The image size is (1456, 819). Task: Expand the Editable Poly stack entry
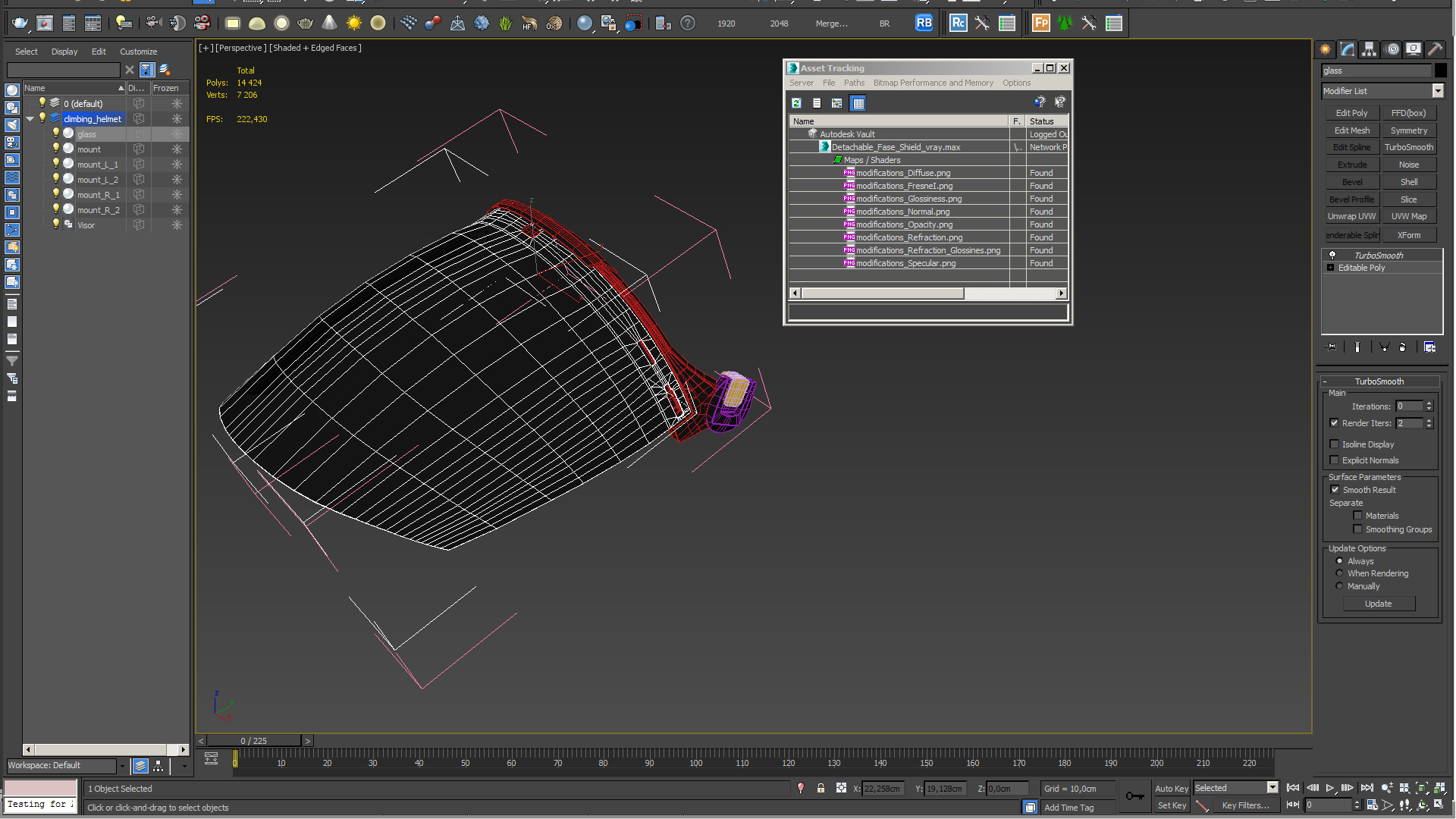[x=1331, y=268]
